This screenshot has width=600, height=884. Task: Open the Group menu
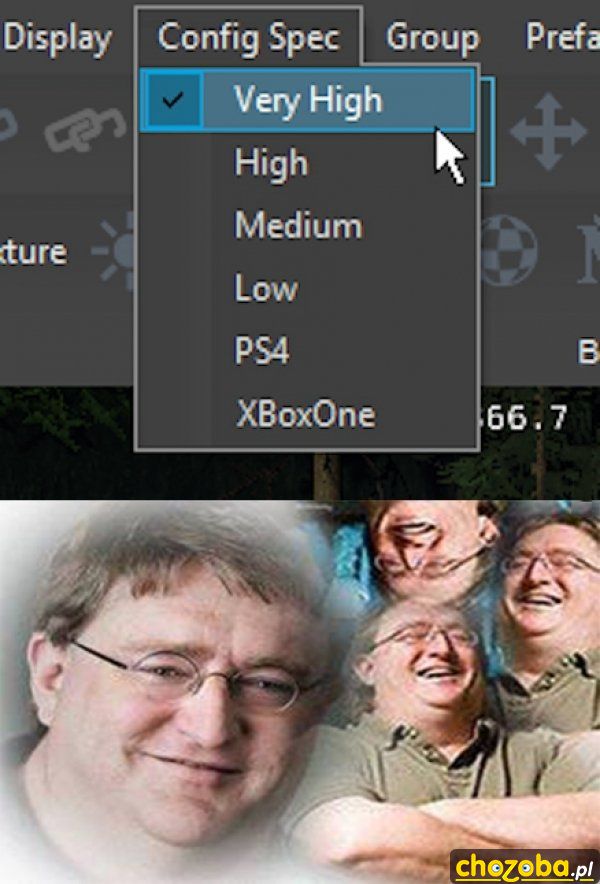click(x=433, y=37)
